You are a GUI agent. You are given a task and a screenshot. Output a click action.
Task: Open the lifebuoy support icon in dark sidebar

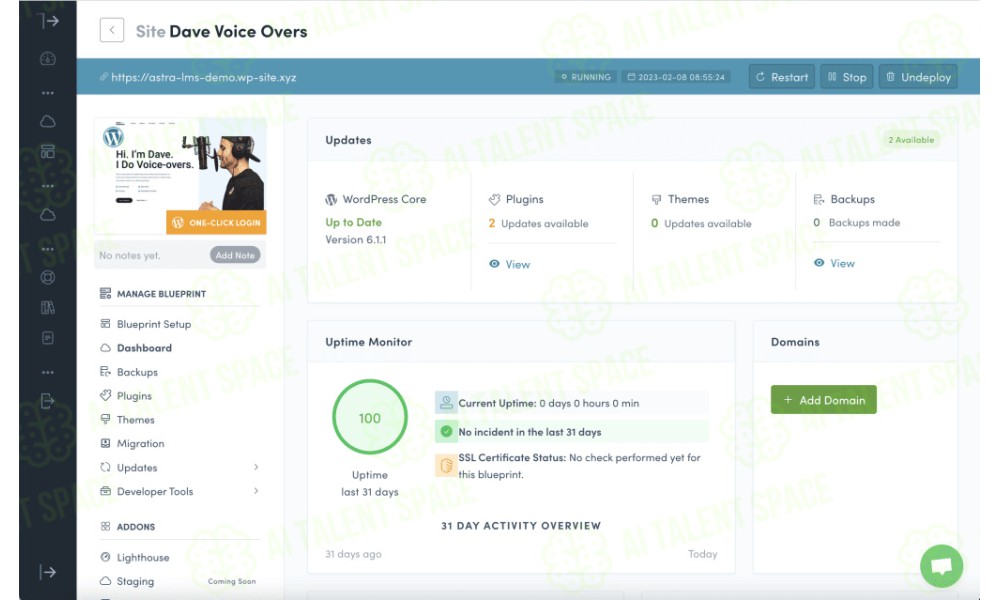pos(48,277)
